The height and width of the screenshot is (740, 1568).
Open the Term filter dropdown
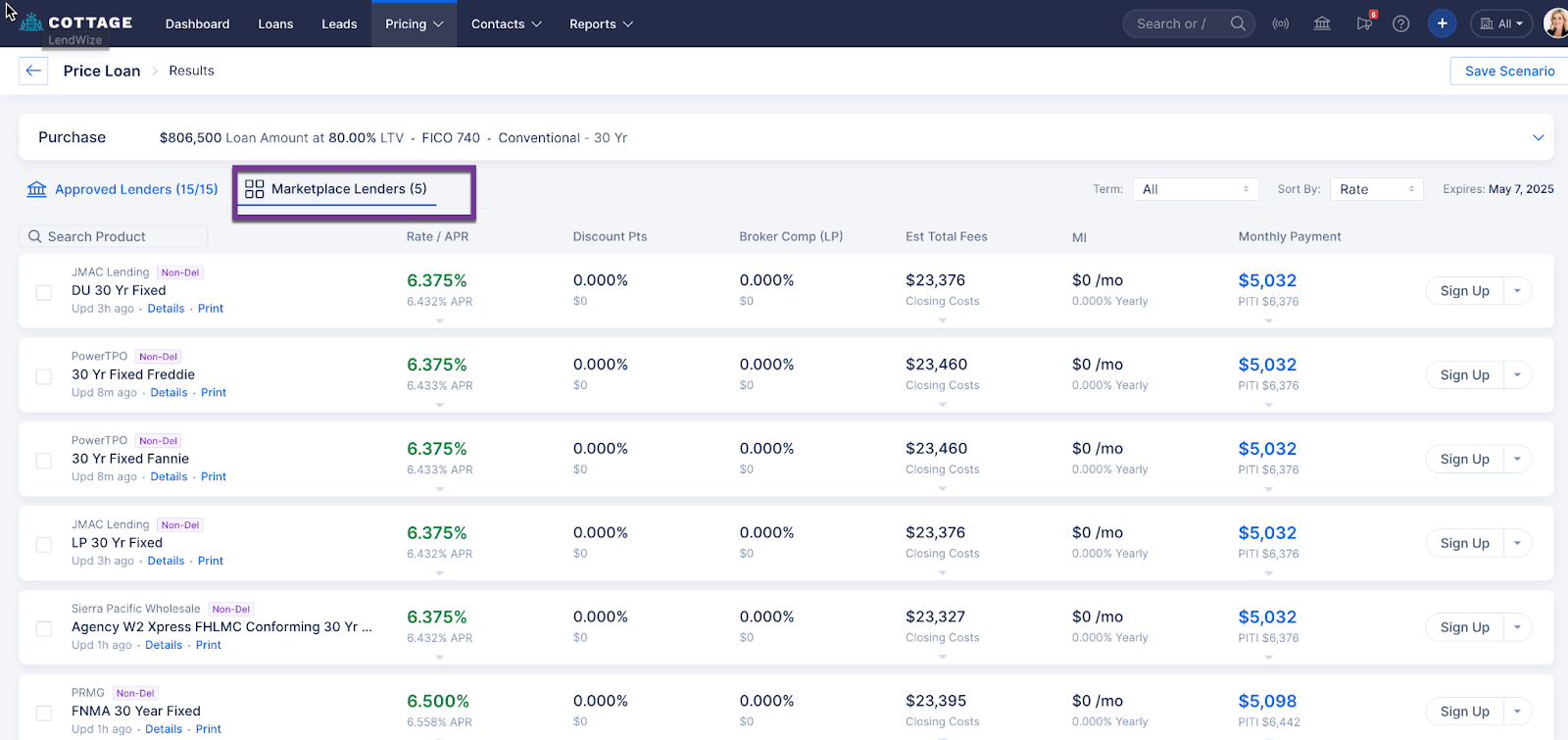(1195, 189)
